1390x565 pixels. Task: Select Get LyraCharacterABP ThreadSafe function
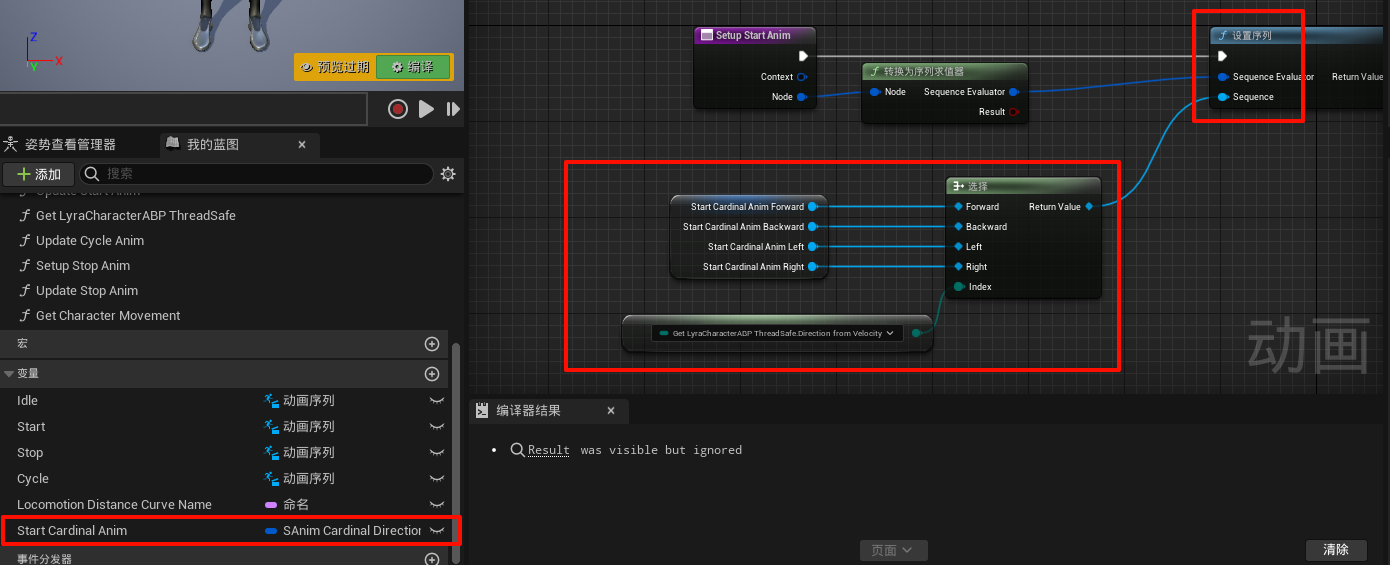click(136, 216)
